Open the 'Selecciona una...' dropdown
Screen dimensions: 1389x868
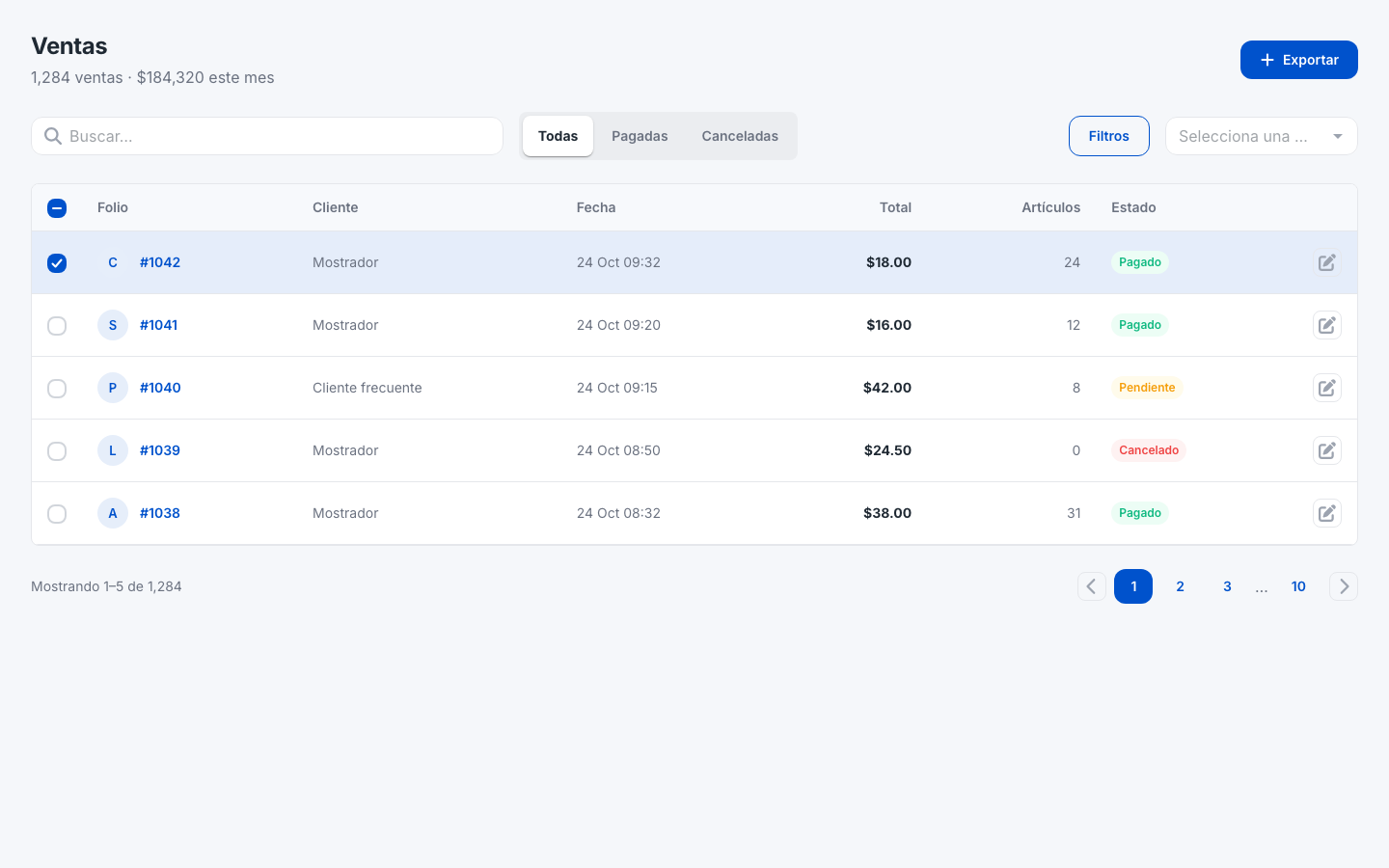1262,136
